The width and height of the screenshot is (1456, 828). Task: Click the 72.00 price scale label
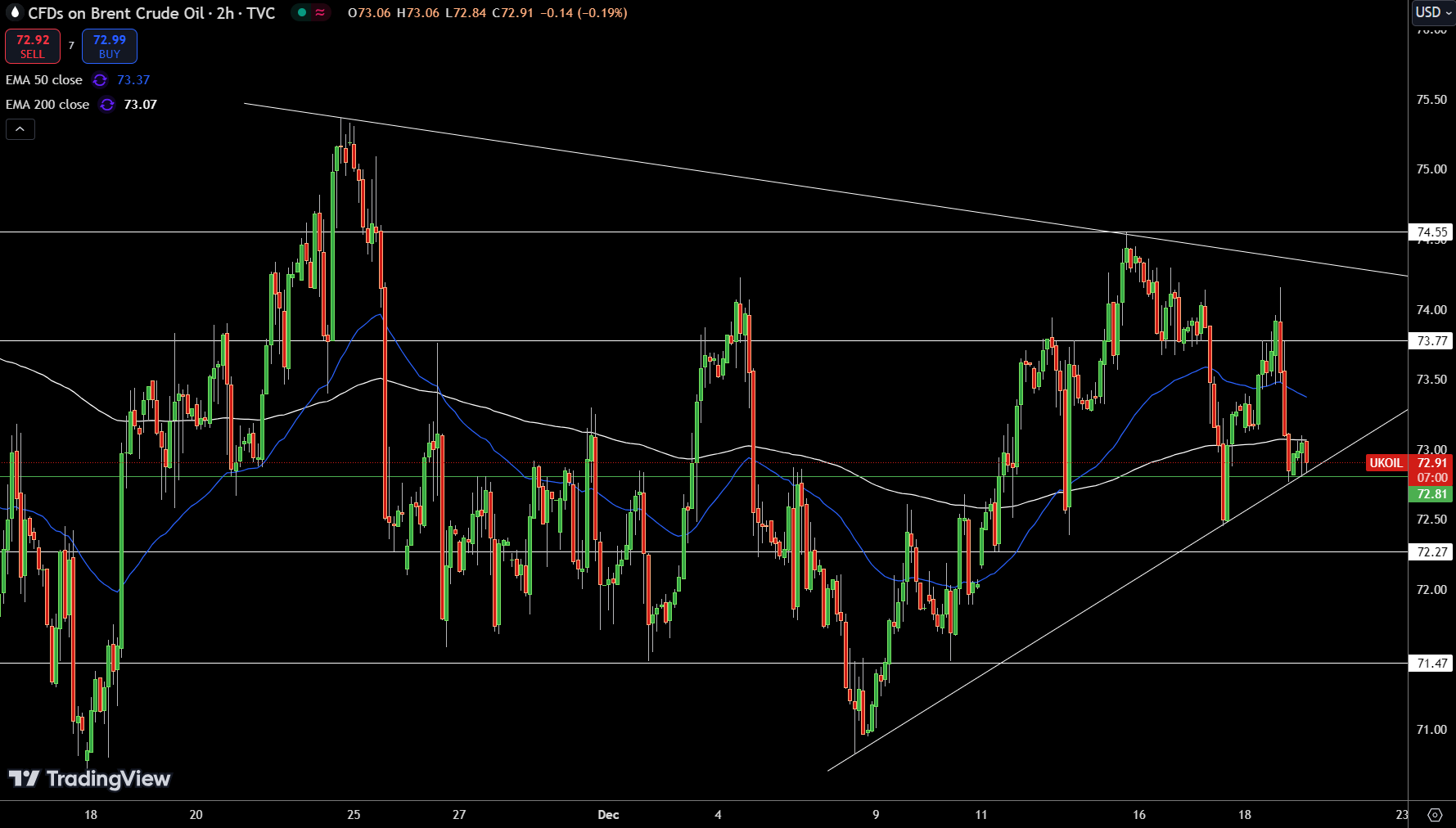click(1431, 589)
